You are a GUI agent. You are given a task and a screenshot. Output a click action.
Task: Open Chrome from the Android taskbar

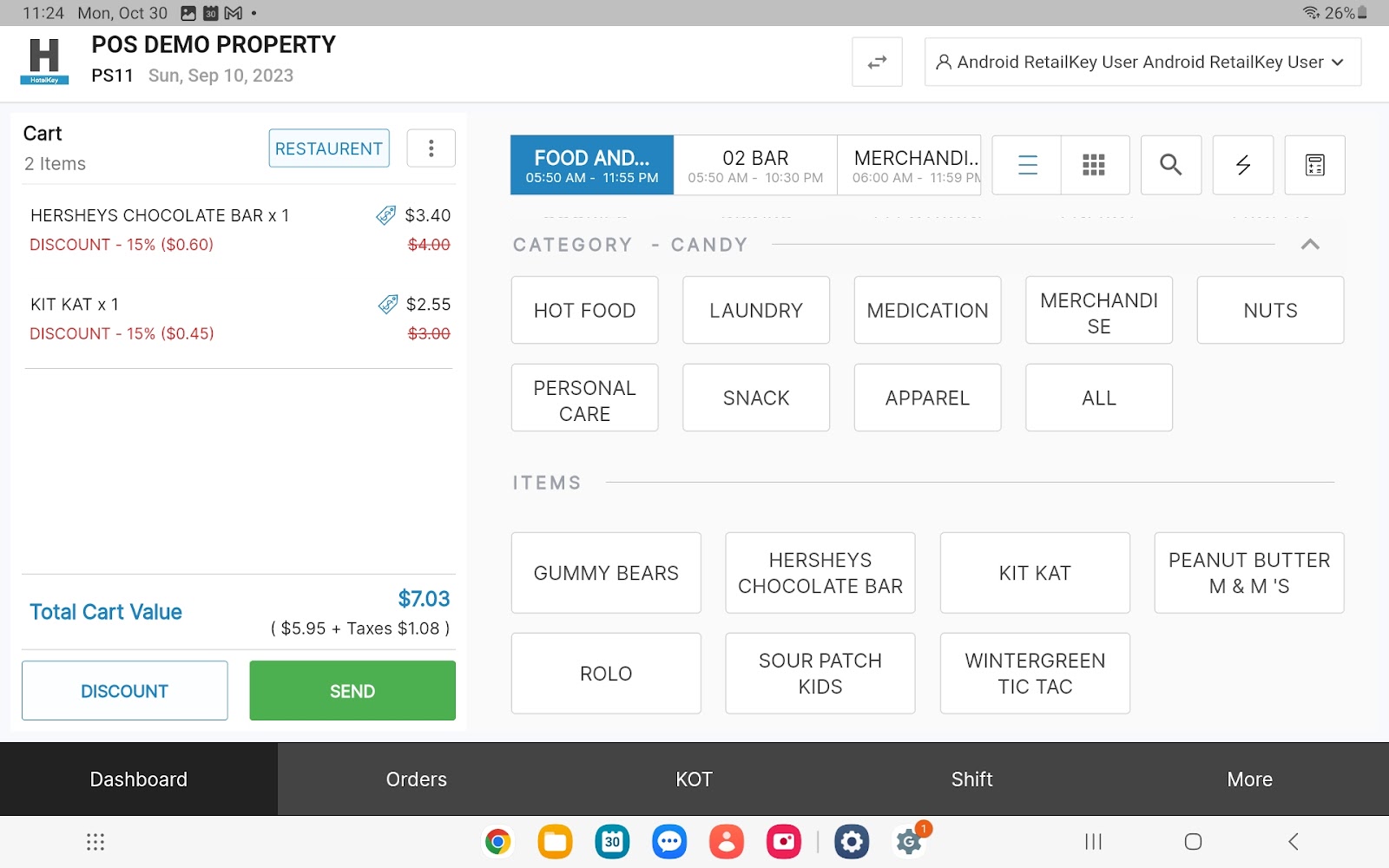[498, 841]
